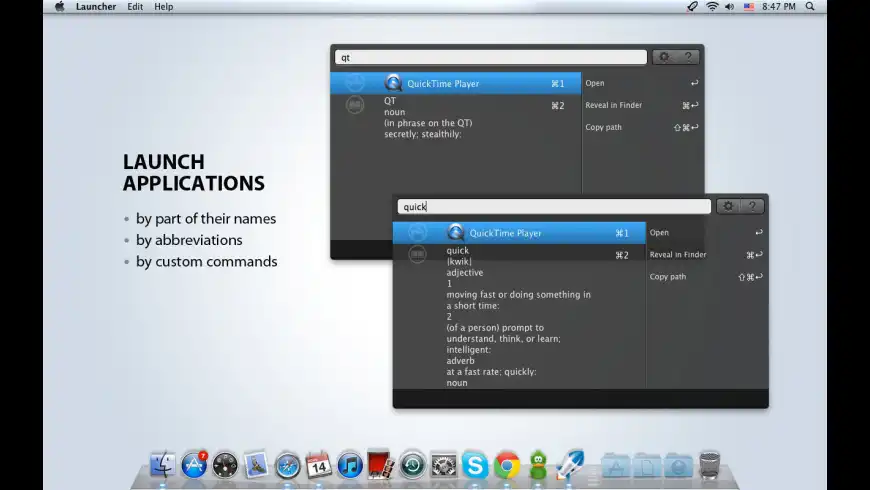Open System Preferences from the Dock
Viewport: 870px width, 490px height.
pos(444,465)
